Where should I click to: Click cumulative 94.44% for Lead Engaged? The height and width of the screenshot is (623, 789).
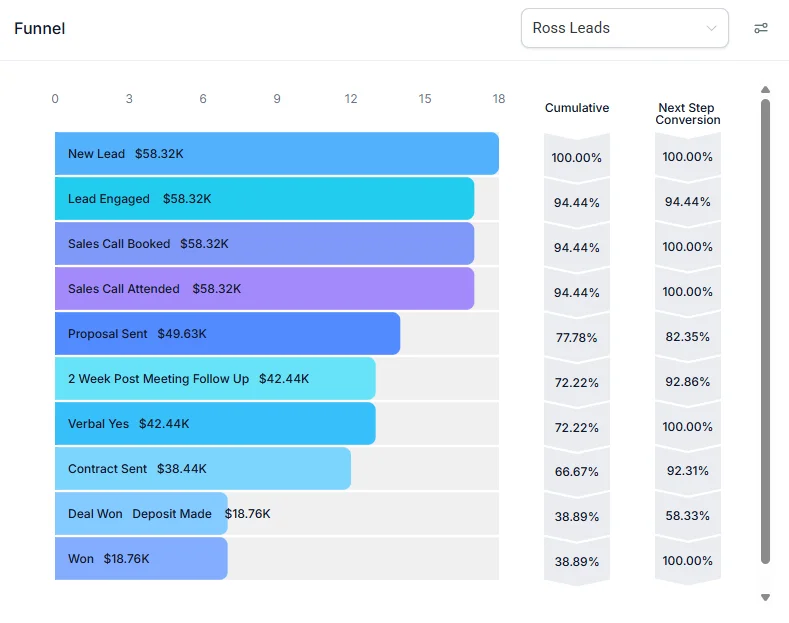coord(577,203)
